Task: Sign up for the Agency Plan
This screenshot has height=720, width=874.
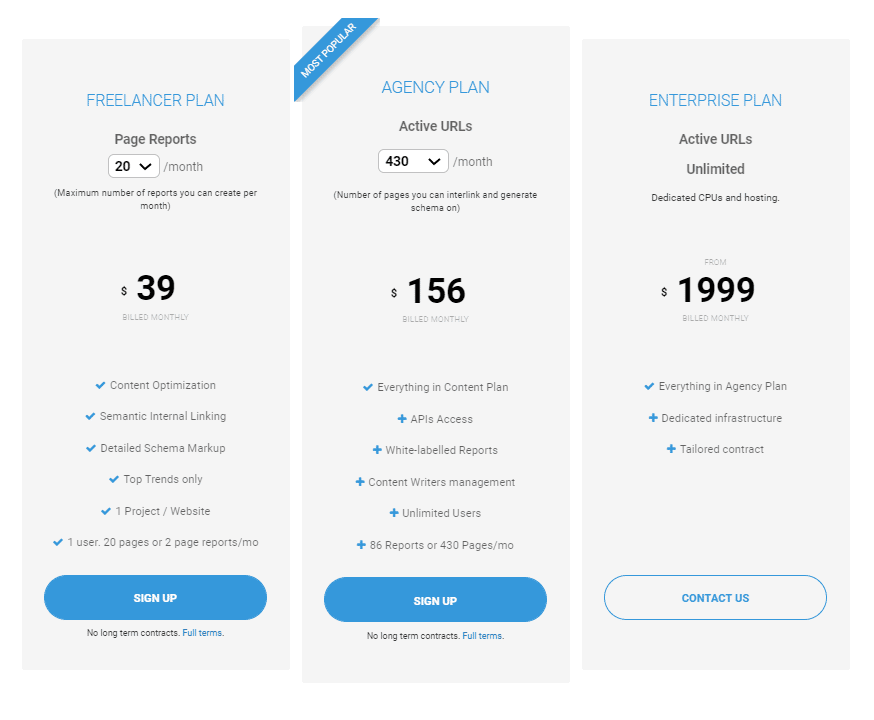Action: coord(435,600)
